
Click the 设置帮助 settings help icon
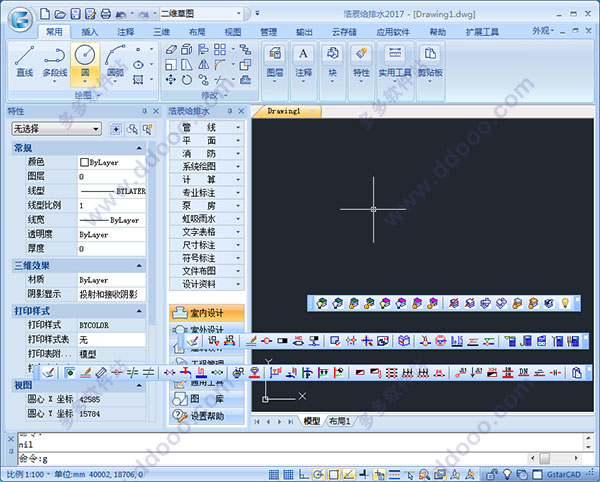click(x=207, y=416)
